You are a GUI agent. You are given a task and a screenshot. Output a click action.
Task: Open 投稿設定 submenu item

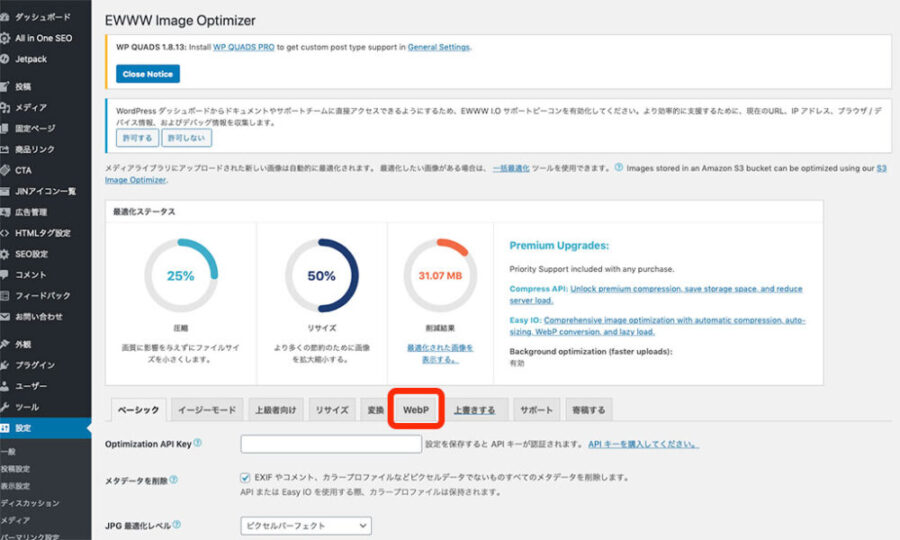15,469
